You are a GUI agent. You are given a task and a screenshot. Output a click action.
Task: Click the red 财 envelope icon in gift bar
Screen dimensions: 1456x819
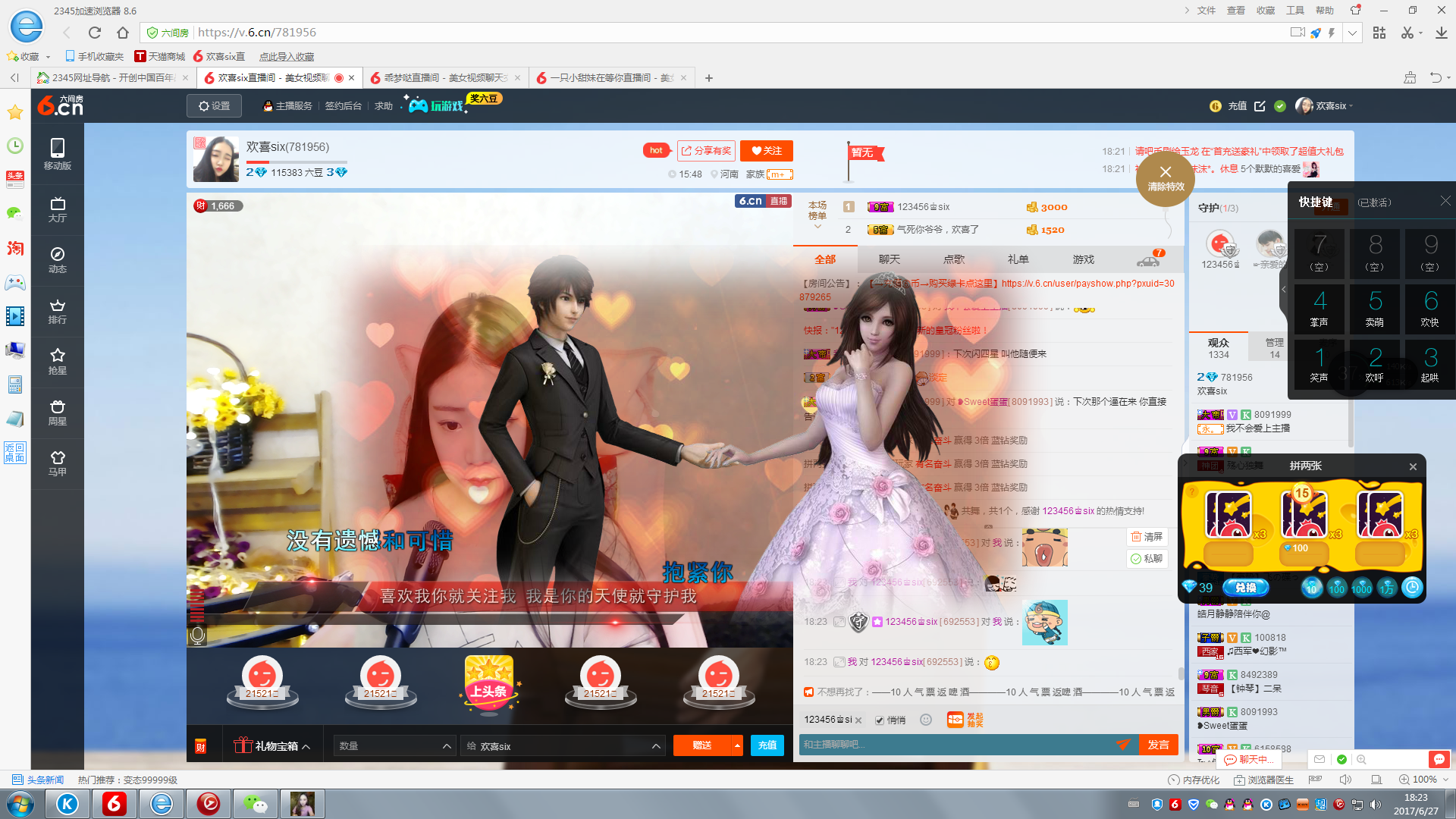tap(201, 746)
